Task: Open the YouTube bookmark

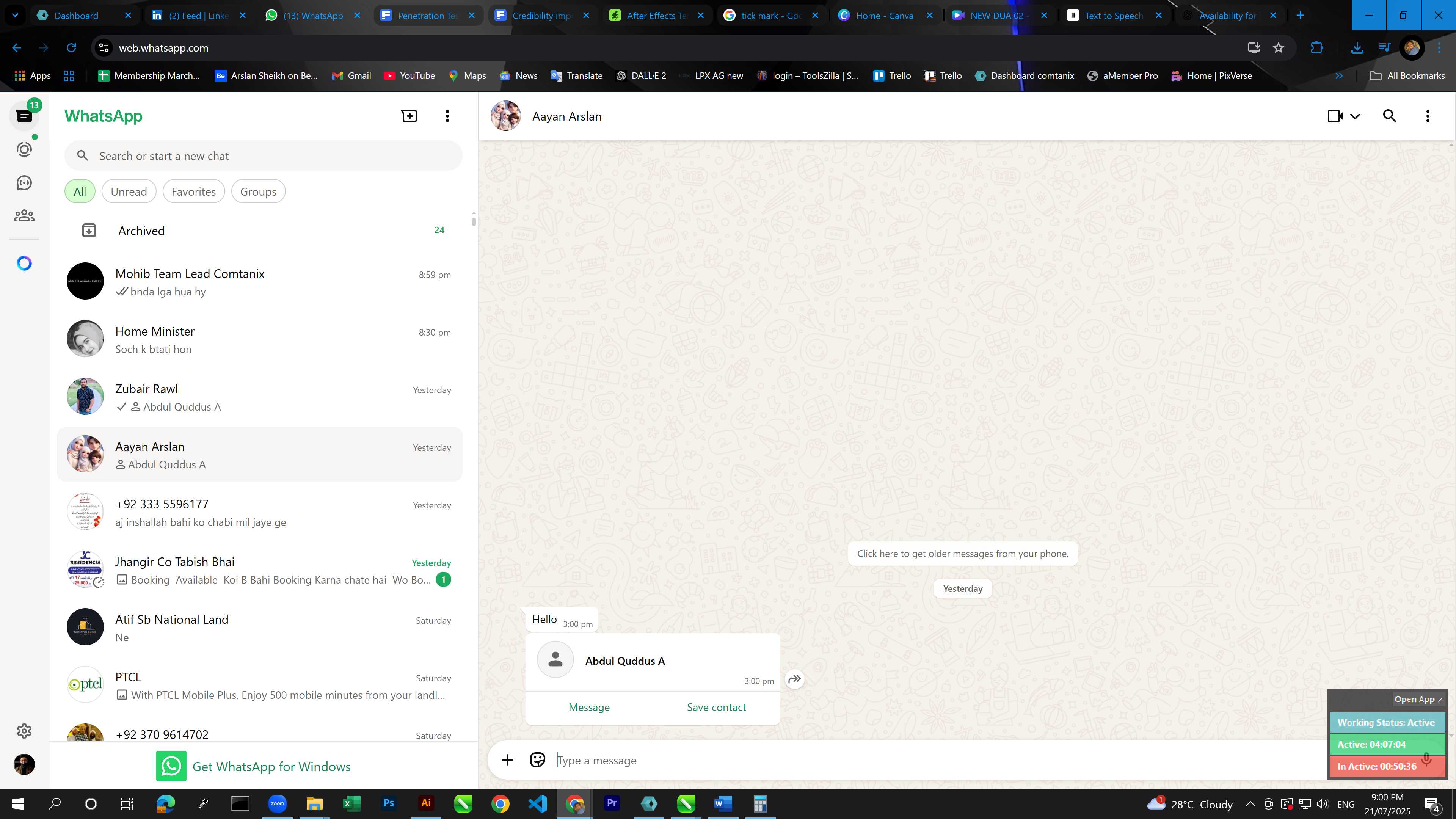Action: click(x=409, y=76)
